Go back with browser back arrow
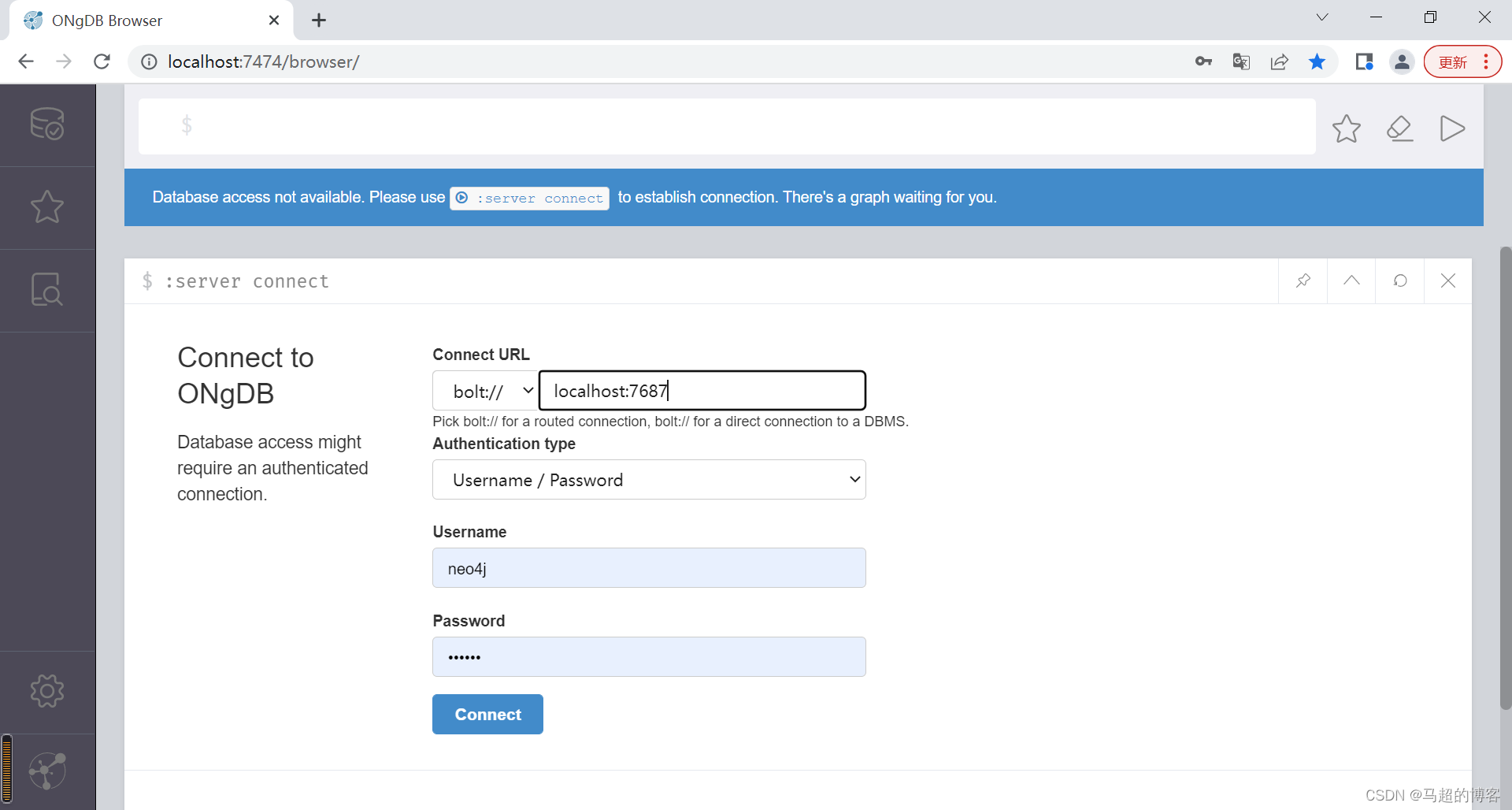Viewport: 1512px width, 810px height. [26, 61]
